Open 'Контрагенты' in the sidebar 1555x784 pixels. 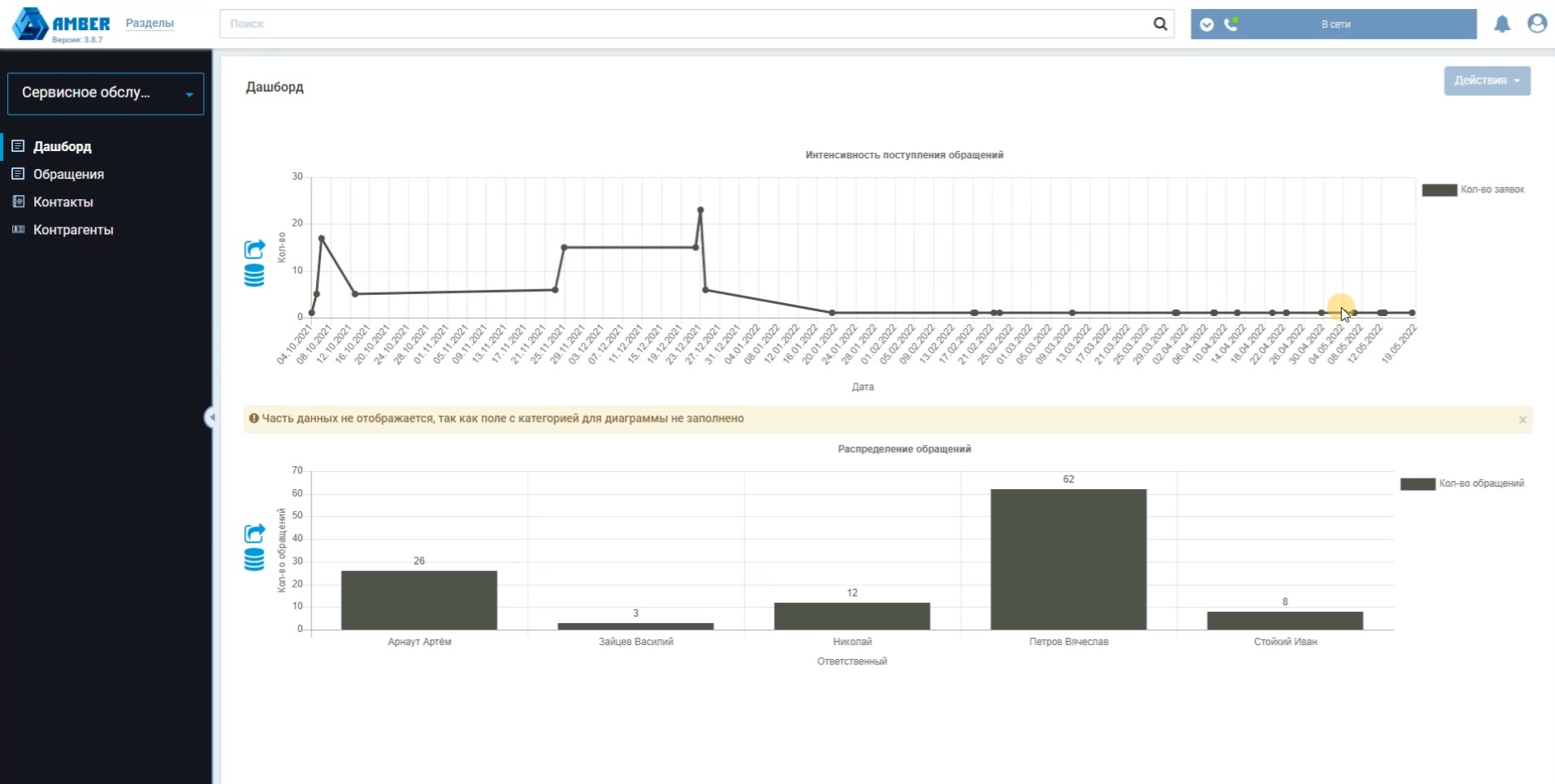click(73, 230)
